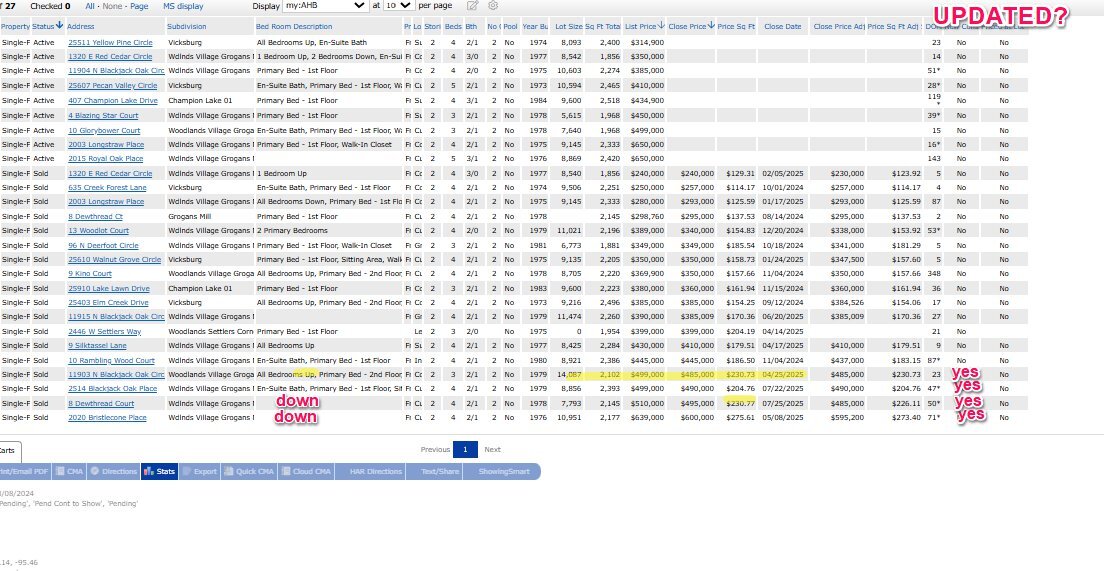Sort by Close Price Adj header
The width and height of the screenshot is (1104, 571).
click(839, 27)
